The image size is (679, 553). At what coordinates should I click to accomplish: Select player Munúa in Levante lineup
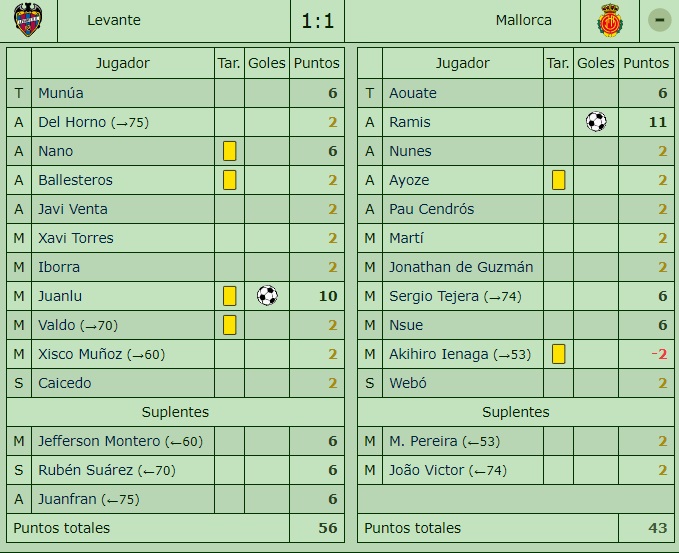click(x=61, y=93)
